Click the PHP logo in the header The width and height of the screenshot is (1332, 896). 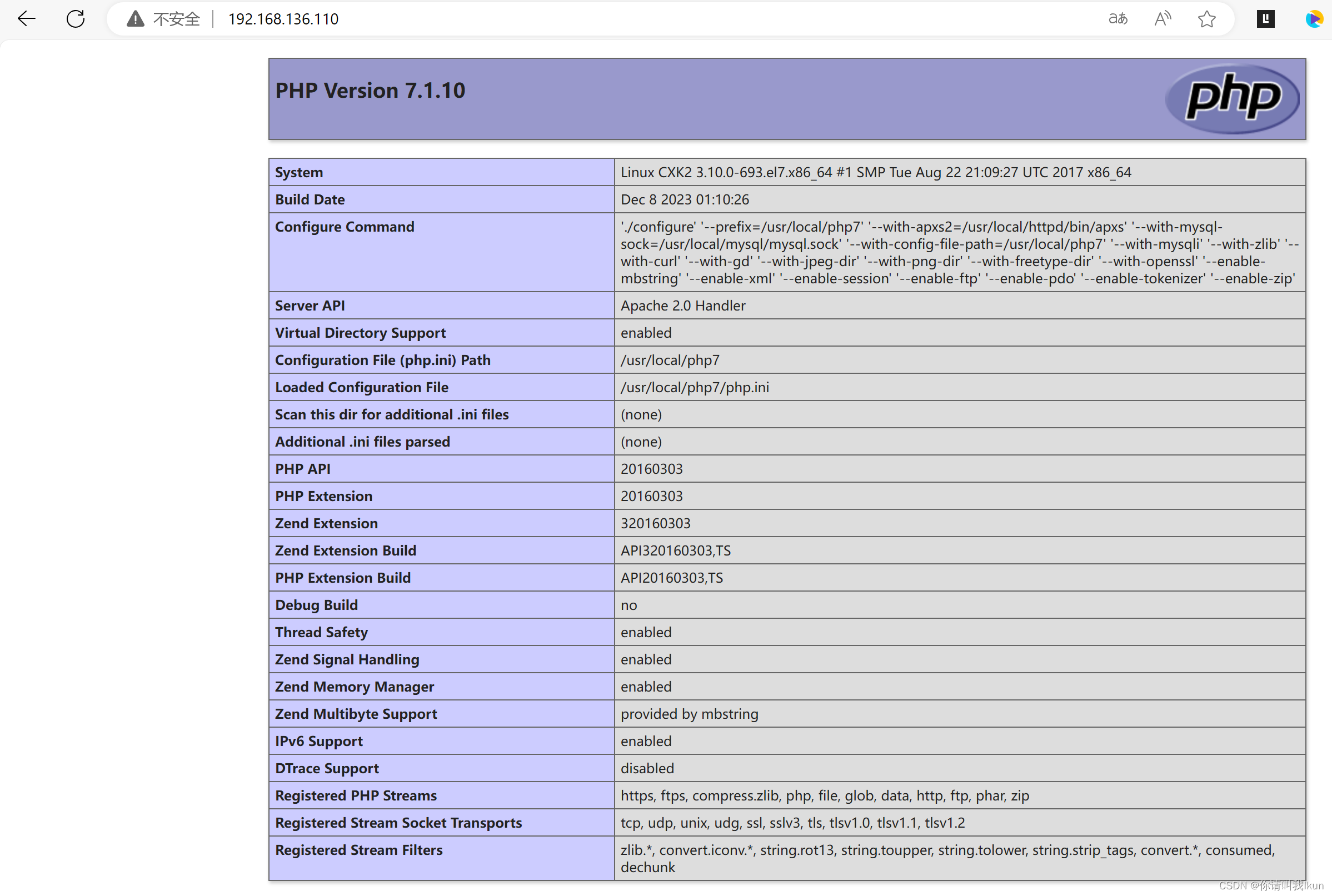pyautogui.click(x=1232, y=98)
